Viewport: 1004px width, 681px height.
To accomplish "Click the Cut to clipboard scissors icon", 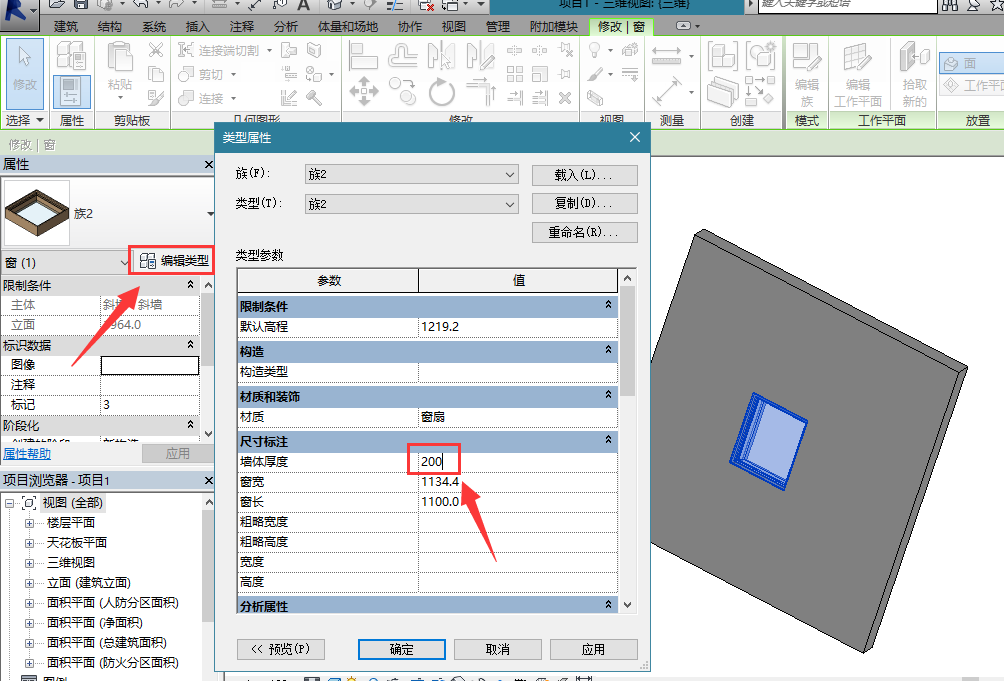I will click(x=156, y=50).
